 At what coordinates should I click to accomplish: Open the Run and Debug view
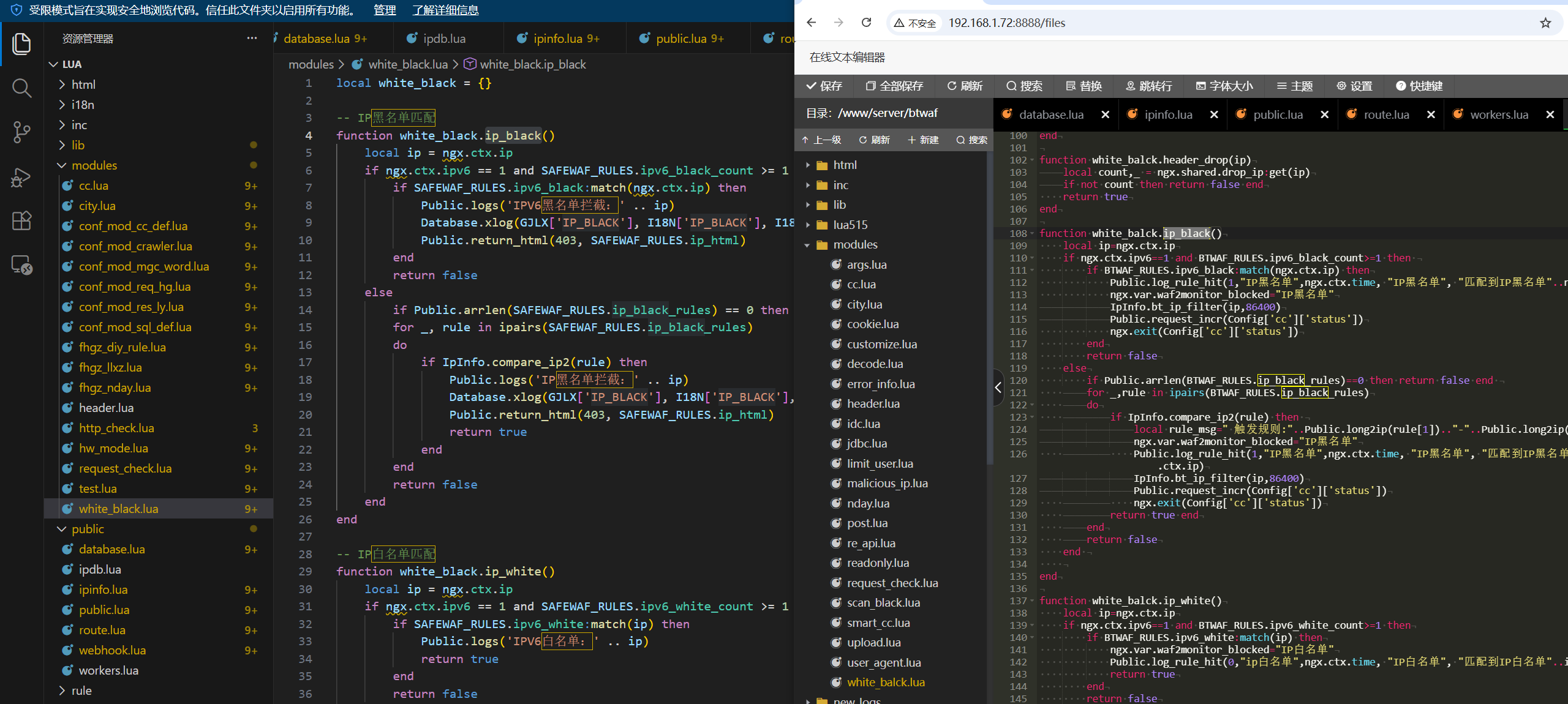pos(21,178)
